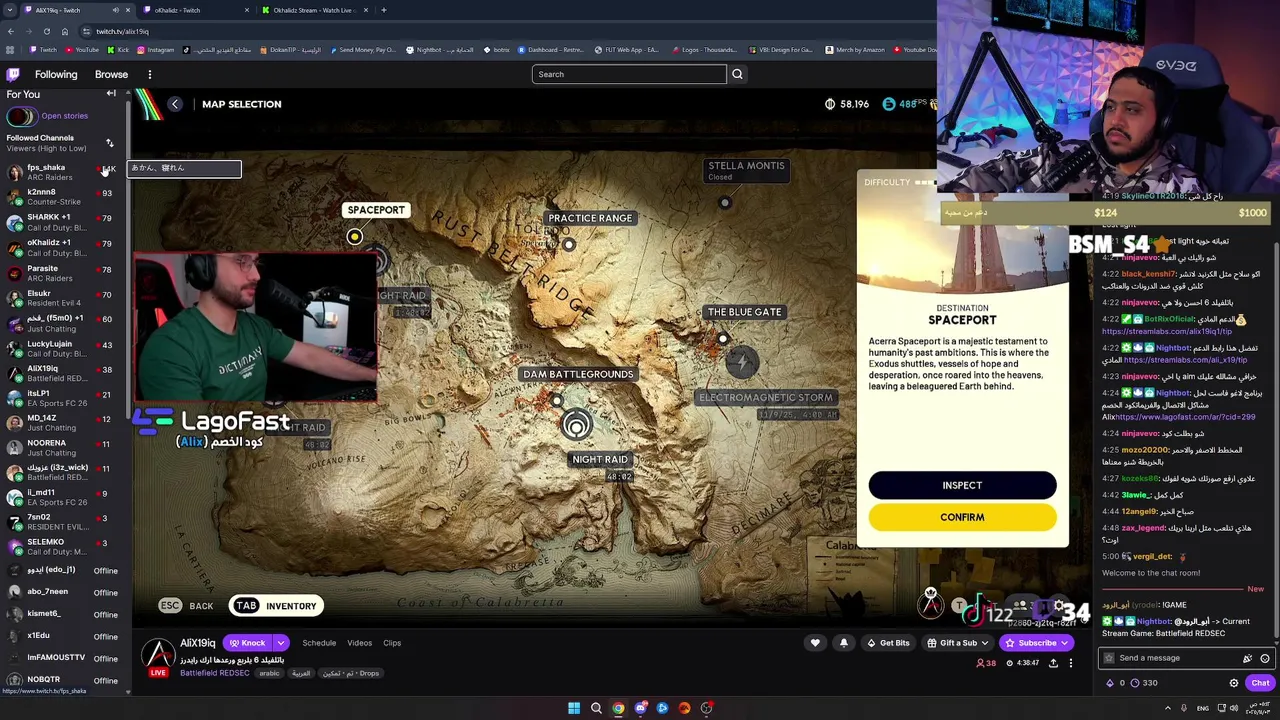Open the Videos tab

pyautogui.click(x=359, y=643)
